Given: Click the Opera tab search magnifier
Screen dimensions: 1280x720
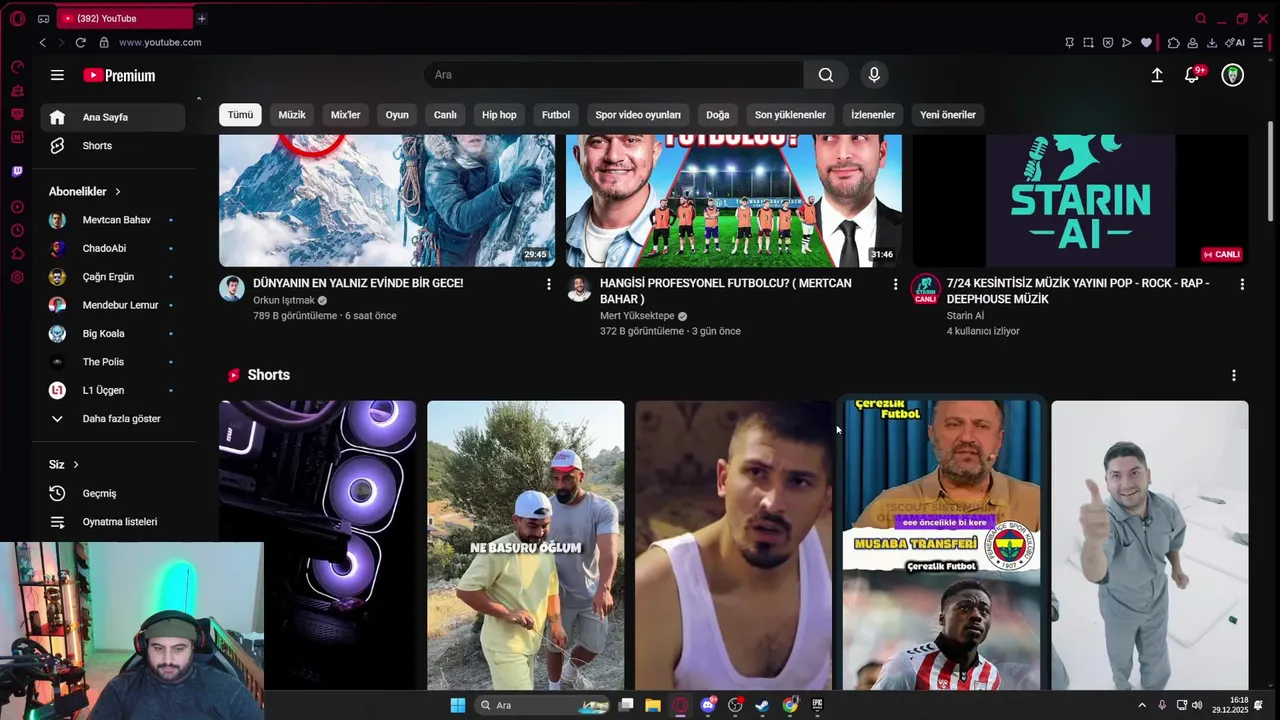Looking at the screenshot, I should tap(1201, 18).
